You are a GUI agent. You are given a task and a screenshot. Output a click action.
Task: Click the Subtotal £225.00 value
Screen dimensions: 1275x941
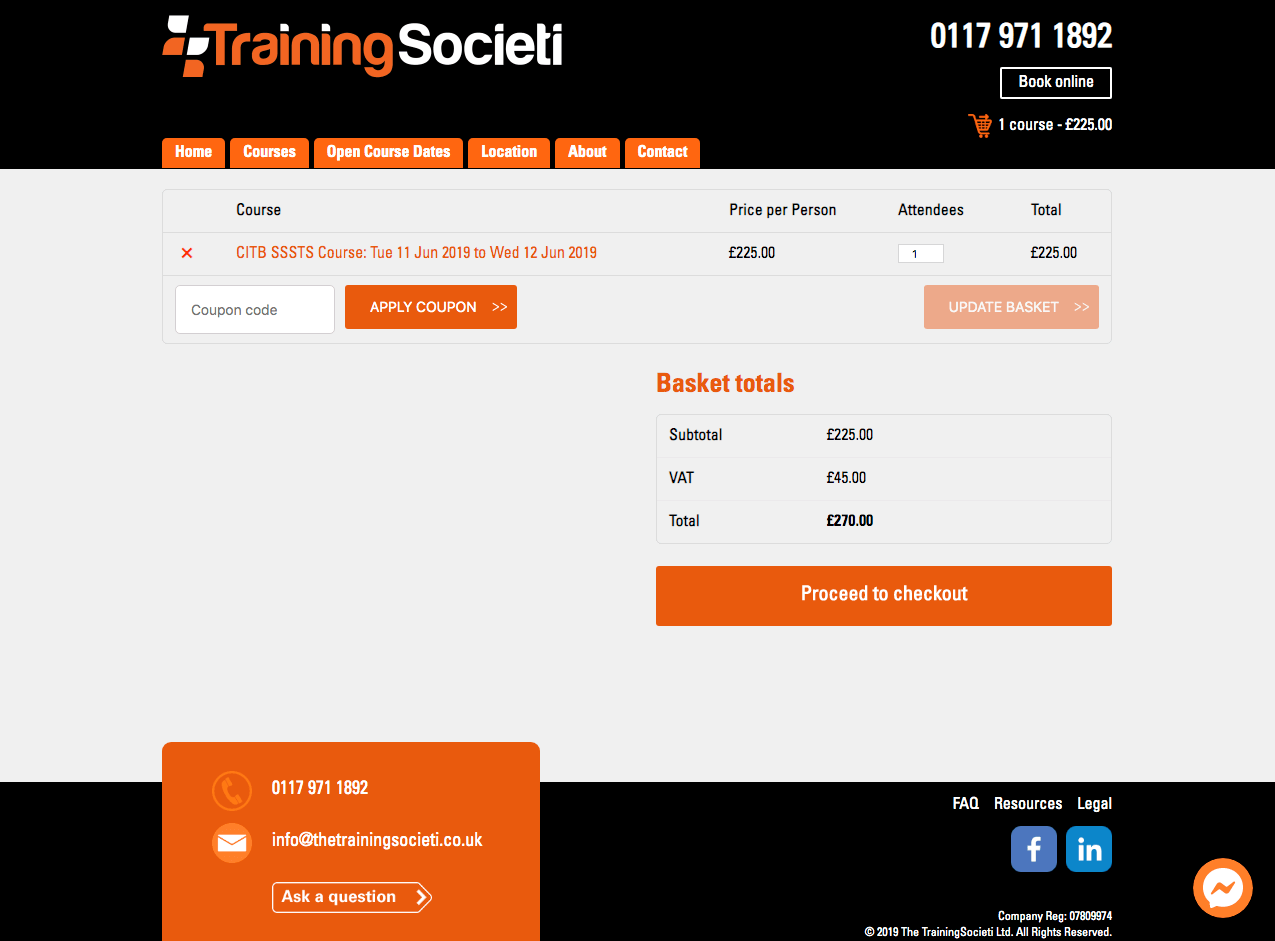[850, 435]
